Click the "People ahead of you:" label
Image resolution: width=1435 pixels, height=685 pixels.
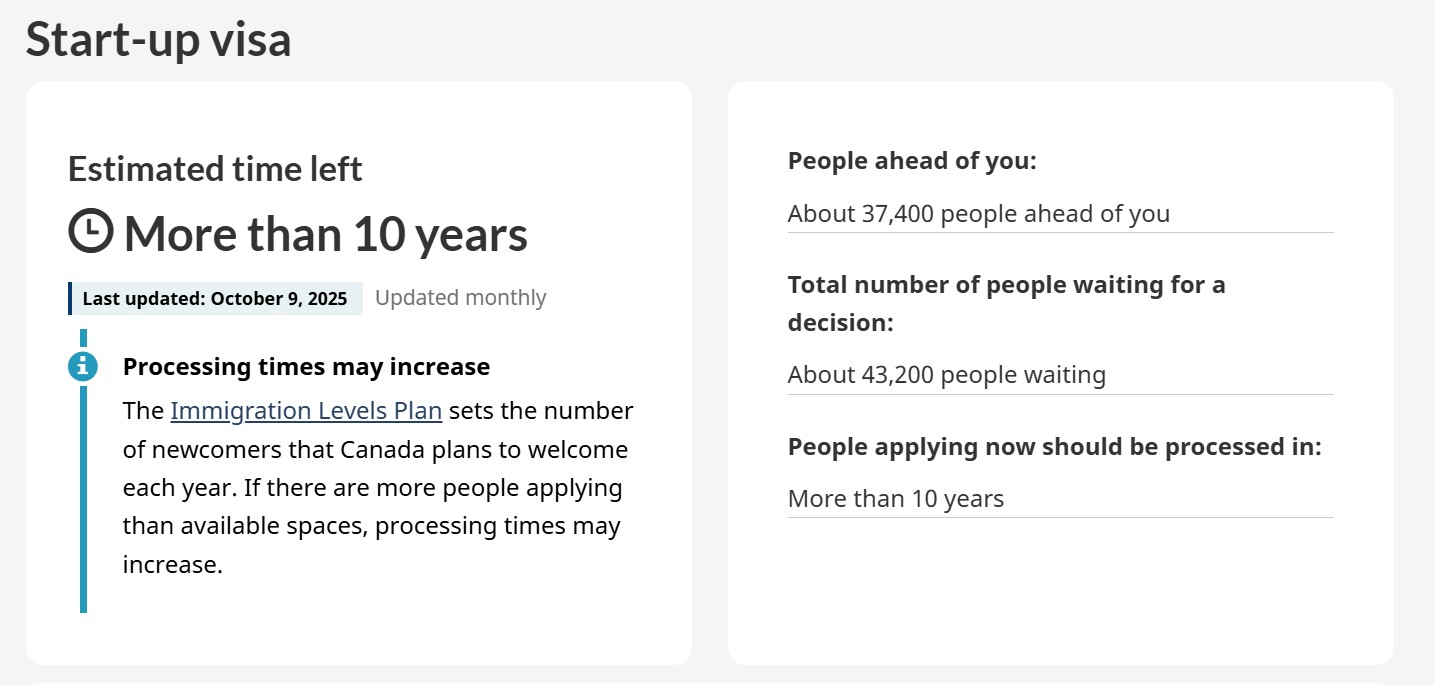pyautogui.click(x=912, y=161)
